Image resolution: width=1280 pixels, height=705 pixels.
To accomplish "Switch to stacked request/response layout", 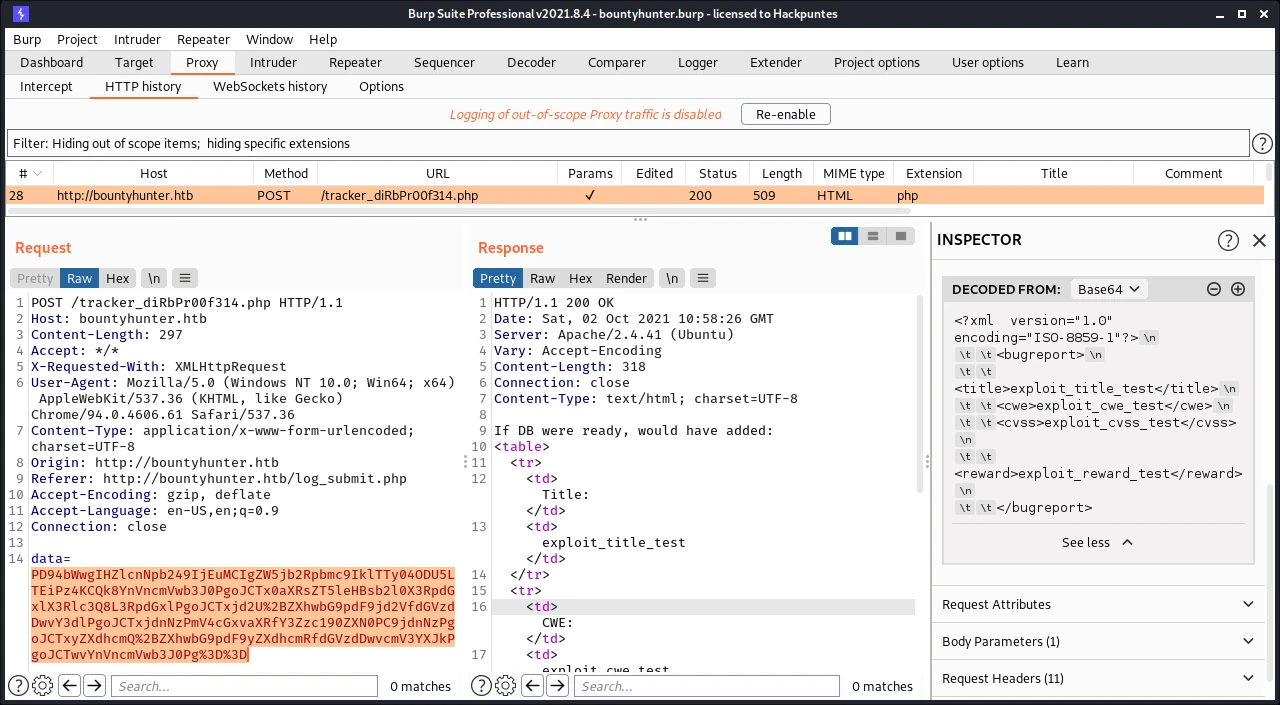I will tap(873, 236).
